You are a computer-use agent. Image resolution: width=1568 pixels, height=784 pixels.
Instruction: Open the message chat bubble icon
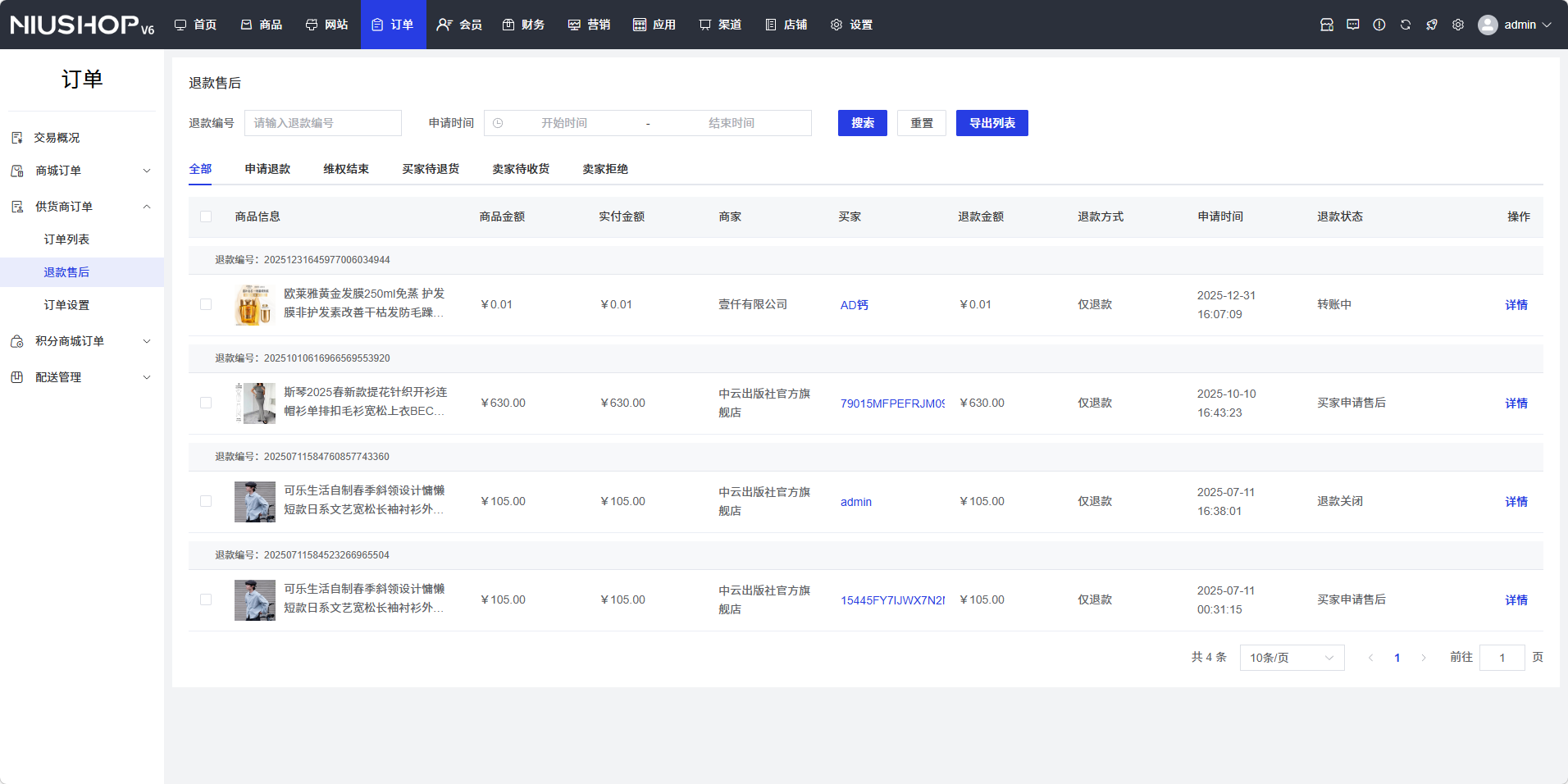point(1352,25)
